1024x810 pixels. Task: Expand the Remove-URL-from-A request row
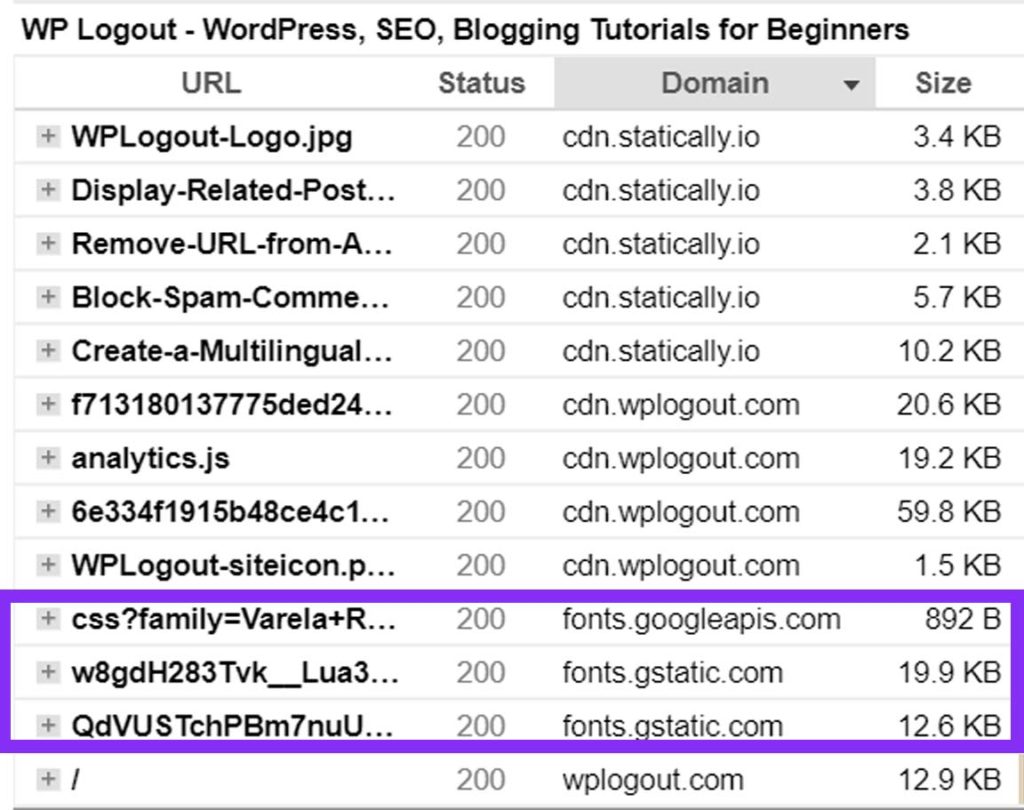click(x=47, y=244)
